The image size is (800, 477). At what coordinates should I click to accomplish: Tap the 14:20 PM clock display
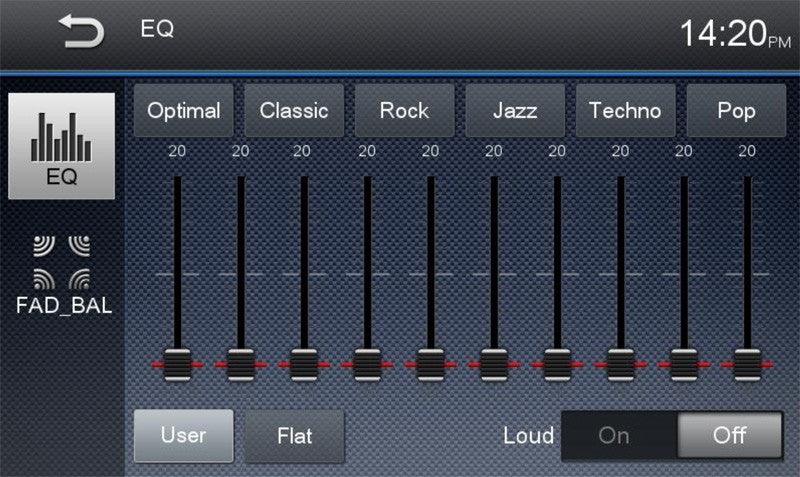point(733,34)
